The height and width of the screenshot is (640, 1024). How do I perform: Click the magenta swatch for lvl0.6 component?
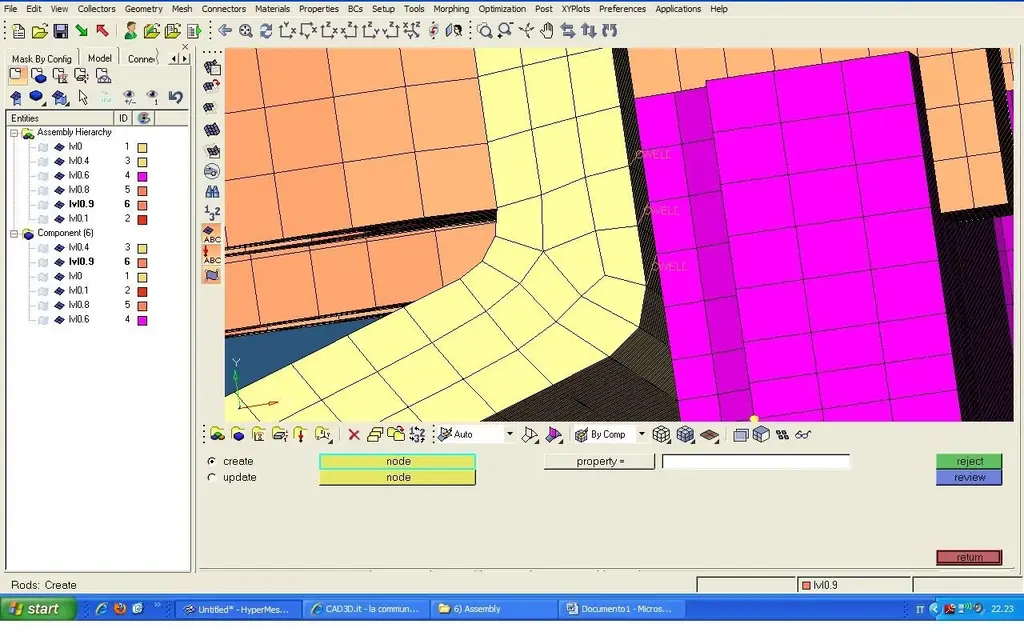pos(142,320)
